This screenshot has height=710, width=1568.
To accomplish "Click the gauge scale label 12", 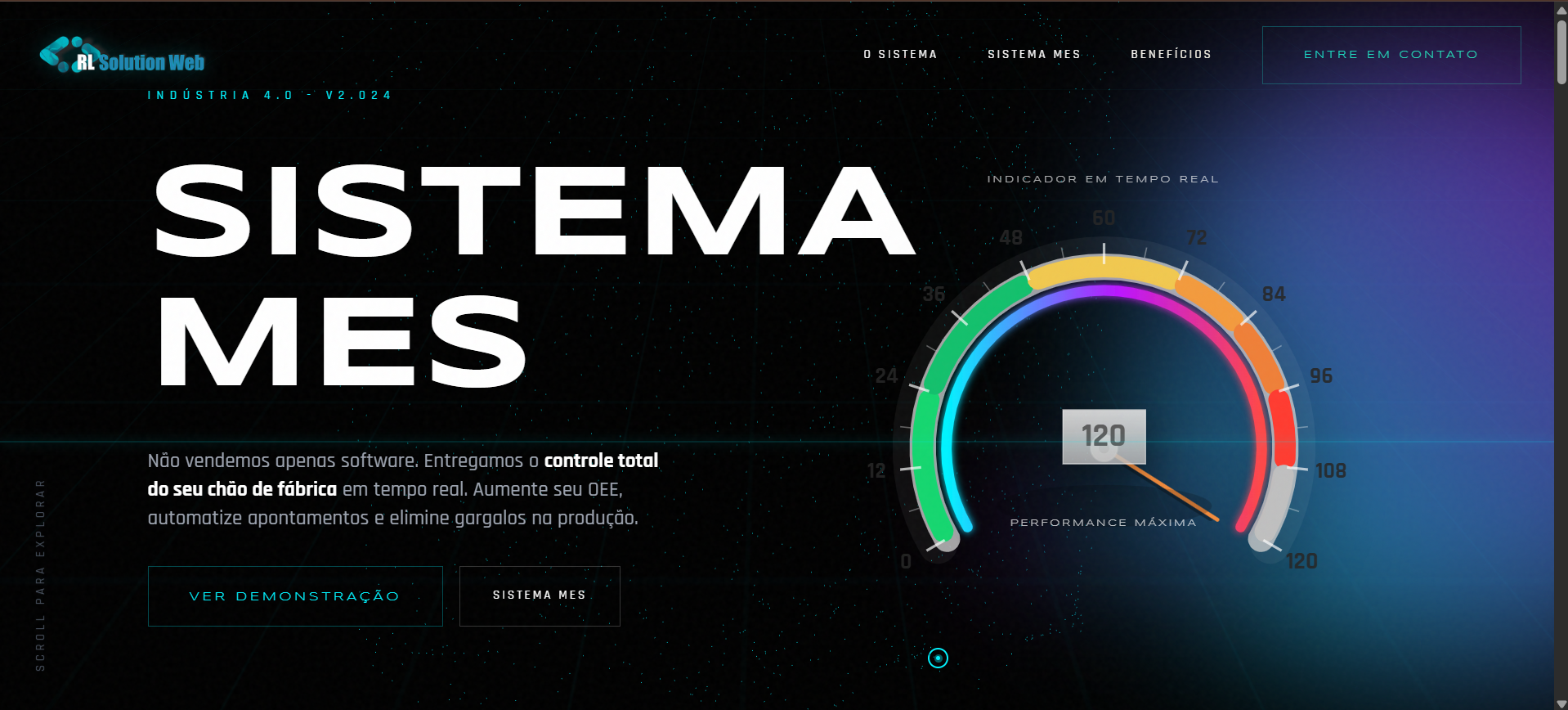I will (876, 471).
